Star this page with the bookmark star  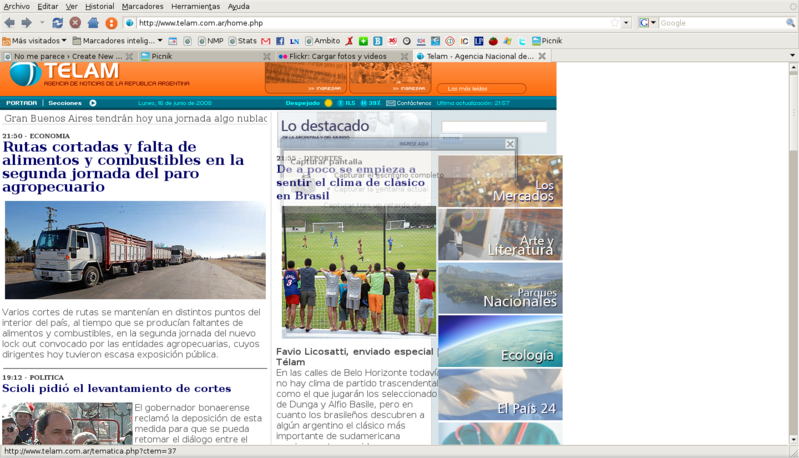(x=615, y=23)
